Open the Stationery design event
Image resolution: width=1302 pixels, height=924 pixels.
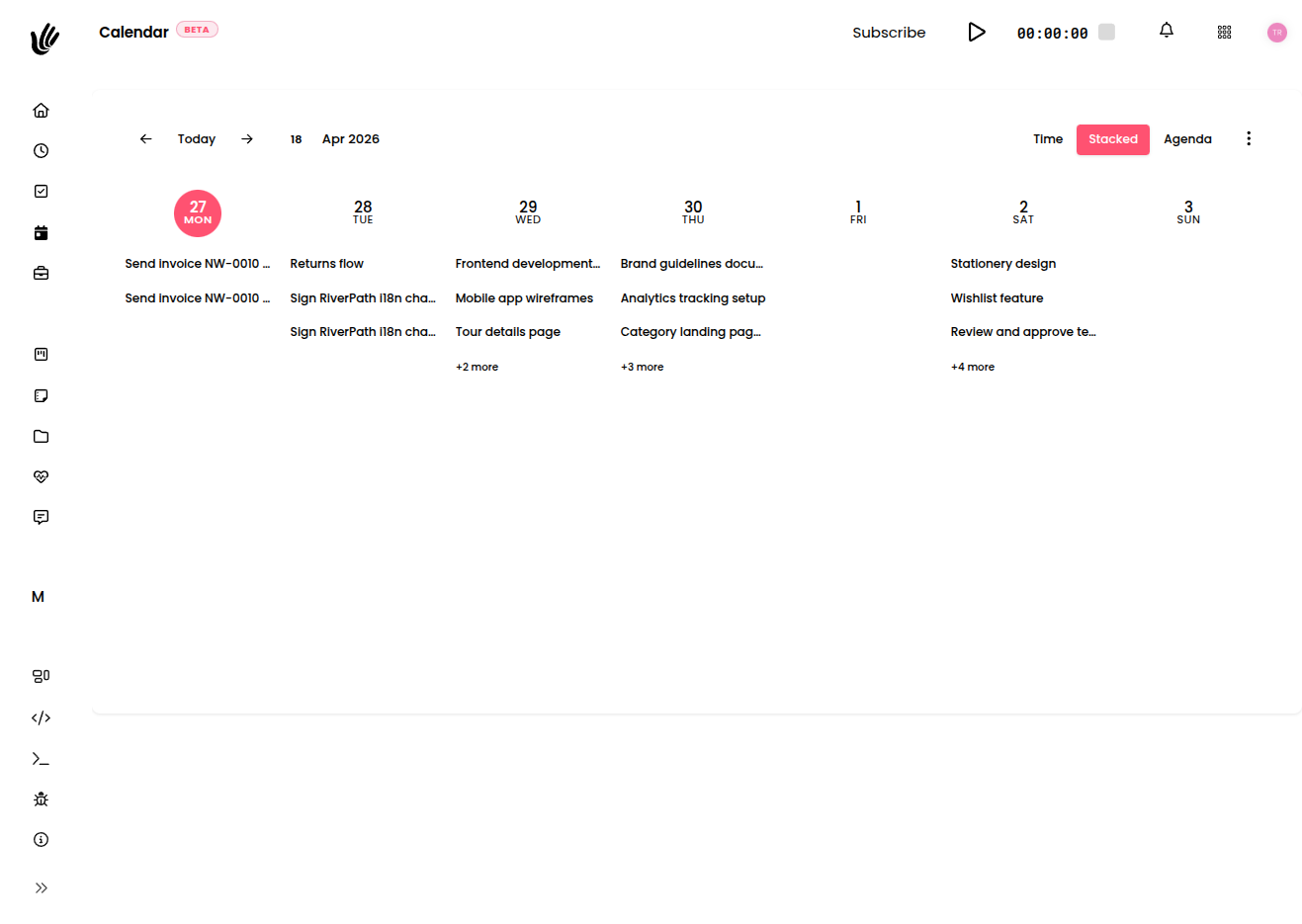click(1003, 264)
